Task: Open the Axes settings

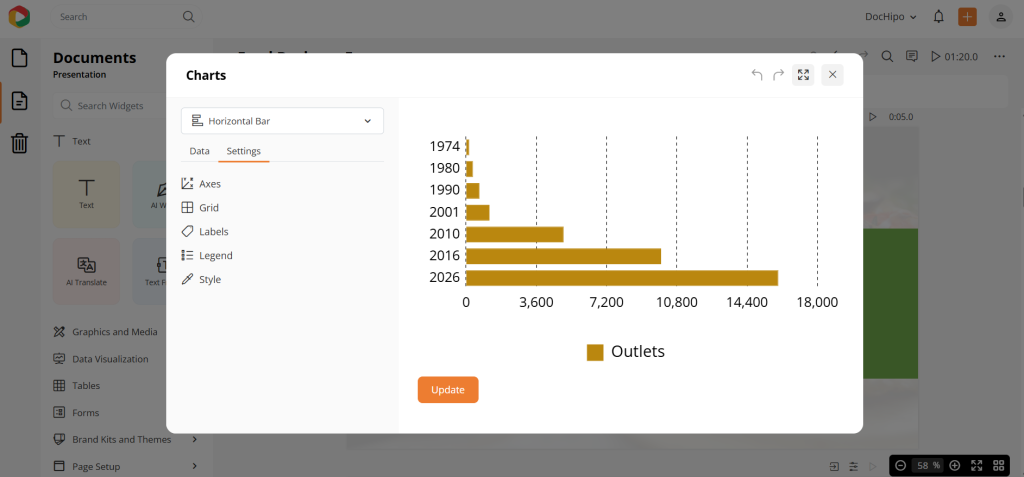Action: coord(202,184)
